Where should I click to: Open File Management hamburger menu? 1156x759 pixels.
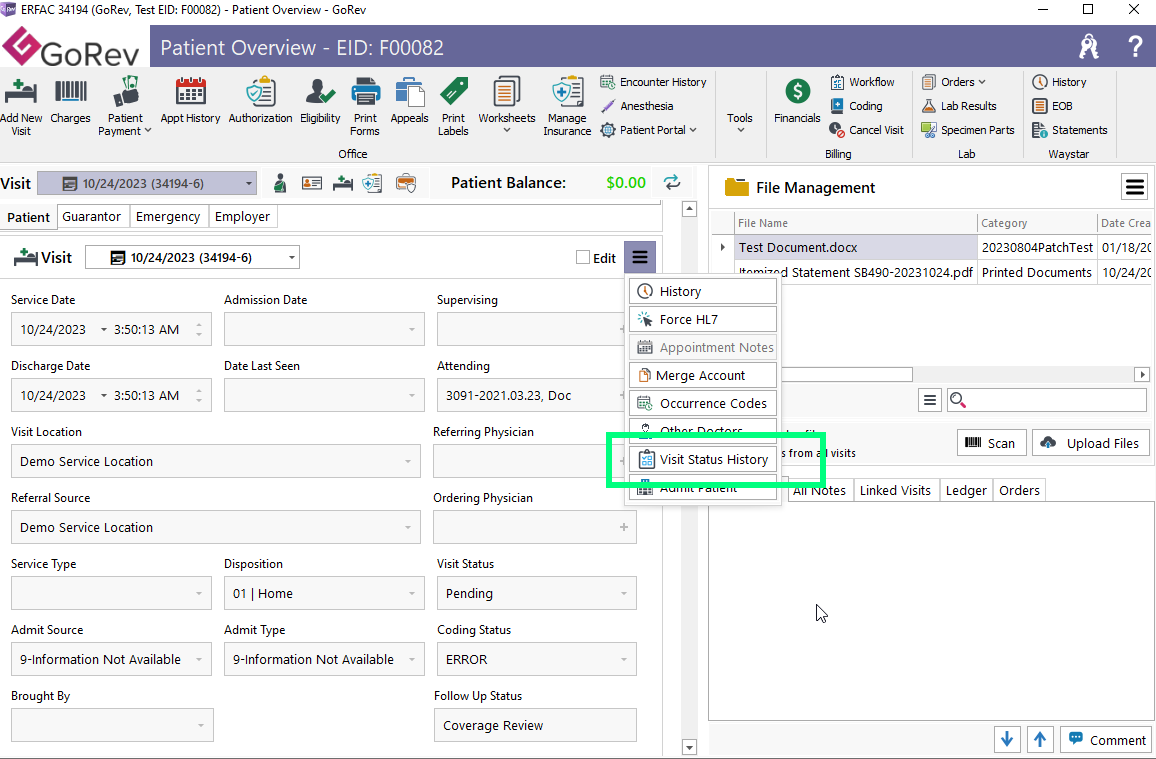pyautogui.click(x=1135, y=187)
